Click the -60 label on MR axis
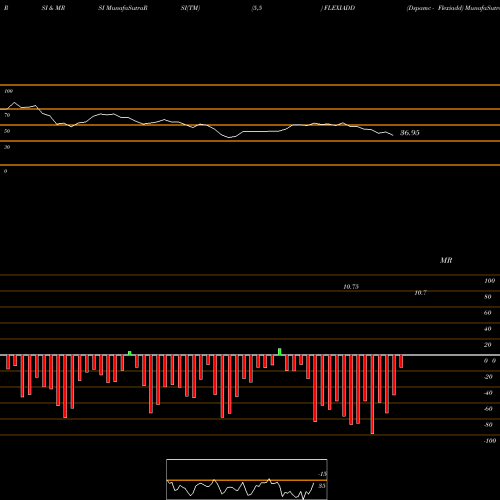 (x=488, y=409)
